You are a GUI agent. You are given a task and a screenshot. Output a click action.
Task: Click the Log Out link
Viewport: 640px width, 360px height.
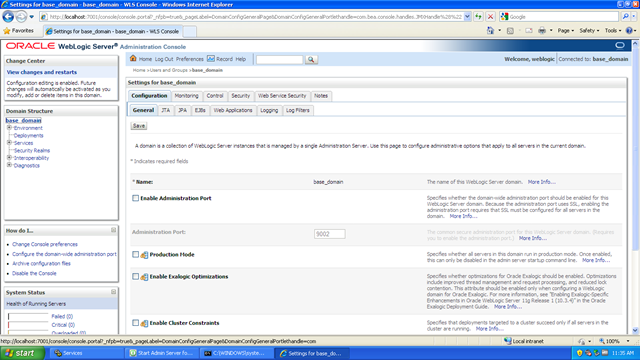[x=164, y=59]
